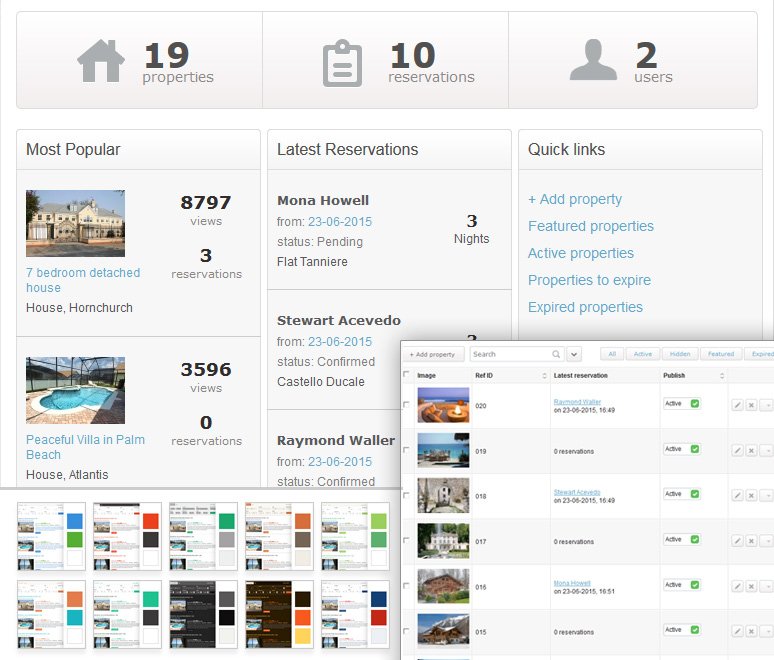Viewport: 774px width, 660px height.
Task: Select the dark gray and black theme preview
Action: click(203, 615)
